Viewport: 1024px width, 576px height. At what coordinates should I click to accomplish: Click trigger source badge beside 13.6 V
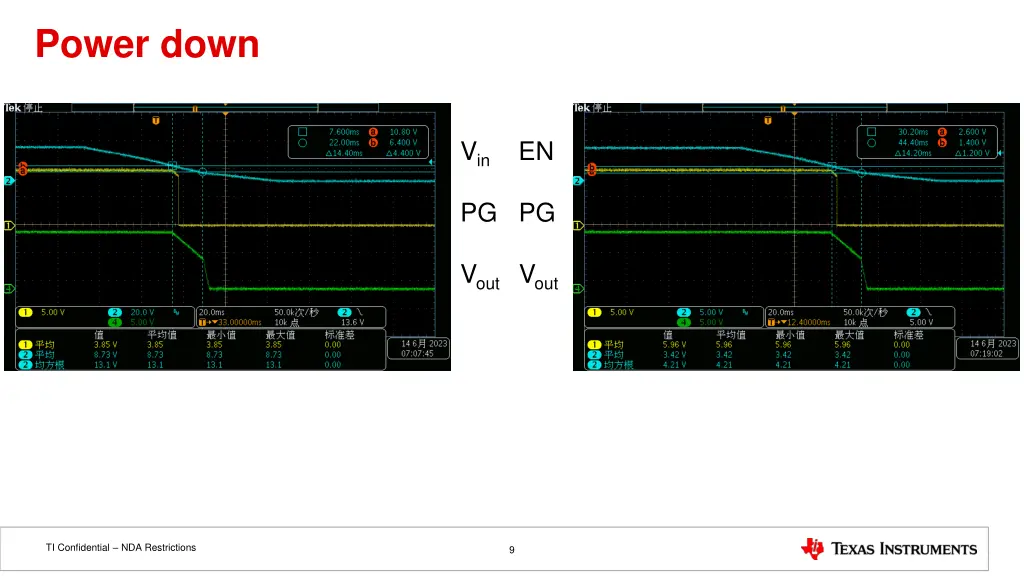345,312
